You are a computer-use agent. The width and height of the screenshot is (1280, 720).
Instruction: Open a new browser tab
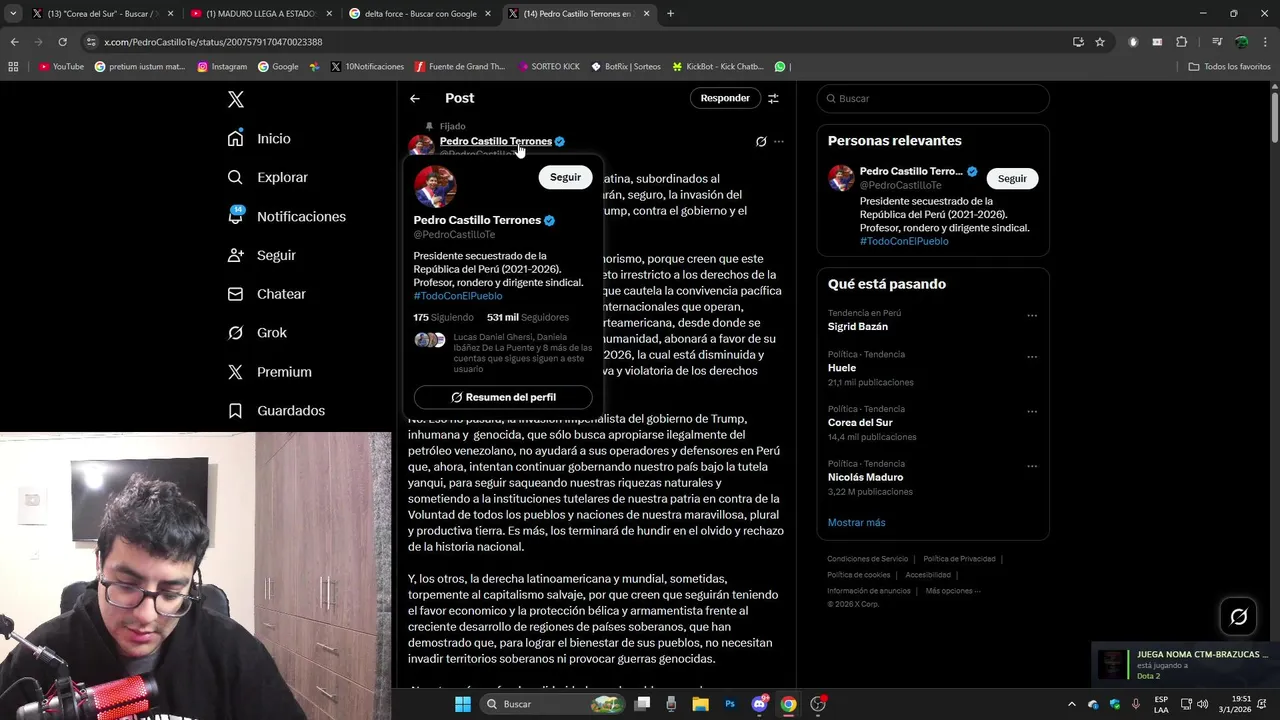[670, 14]
